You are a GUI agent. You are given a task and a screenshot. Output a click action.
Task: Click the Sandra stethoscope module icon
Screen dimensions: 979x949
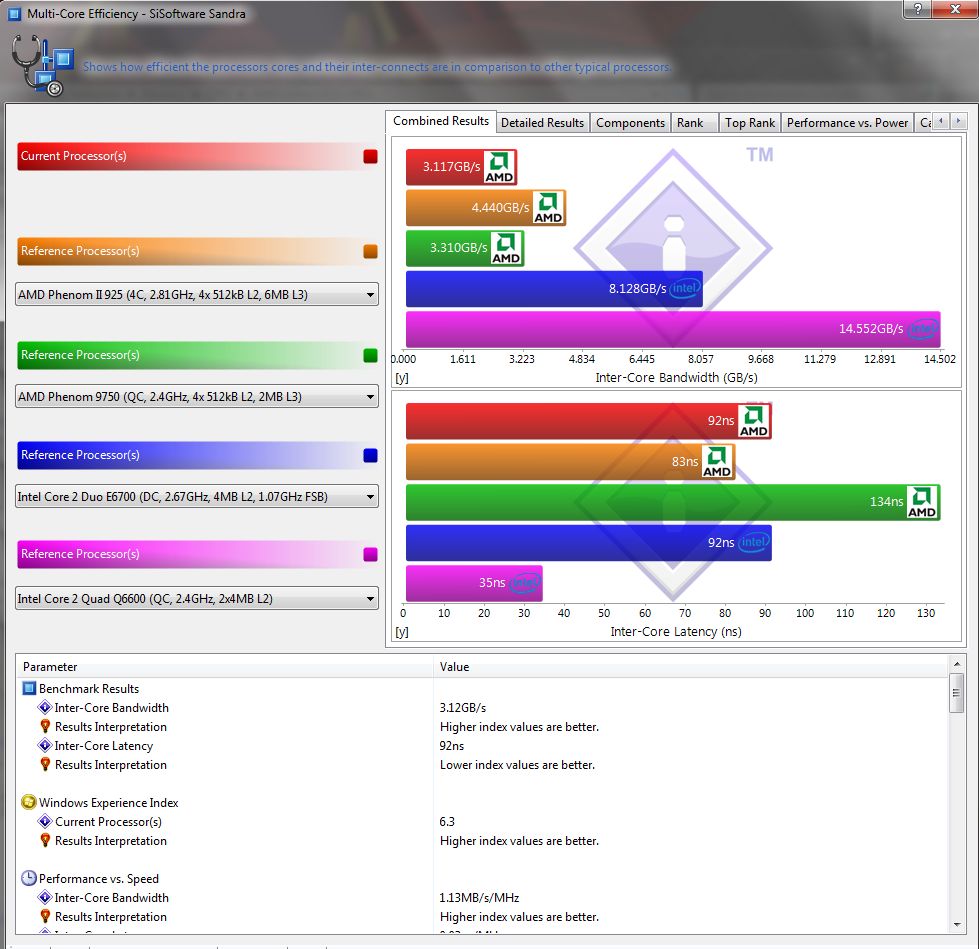tap(41, 65)
